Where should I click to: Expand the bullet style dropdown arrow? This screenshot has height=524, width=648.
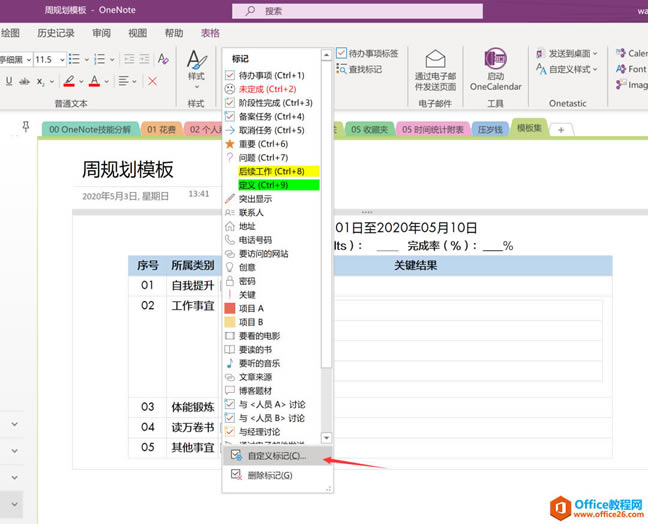[87, 60]
